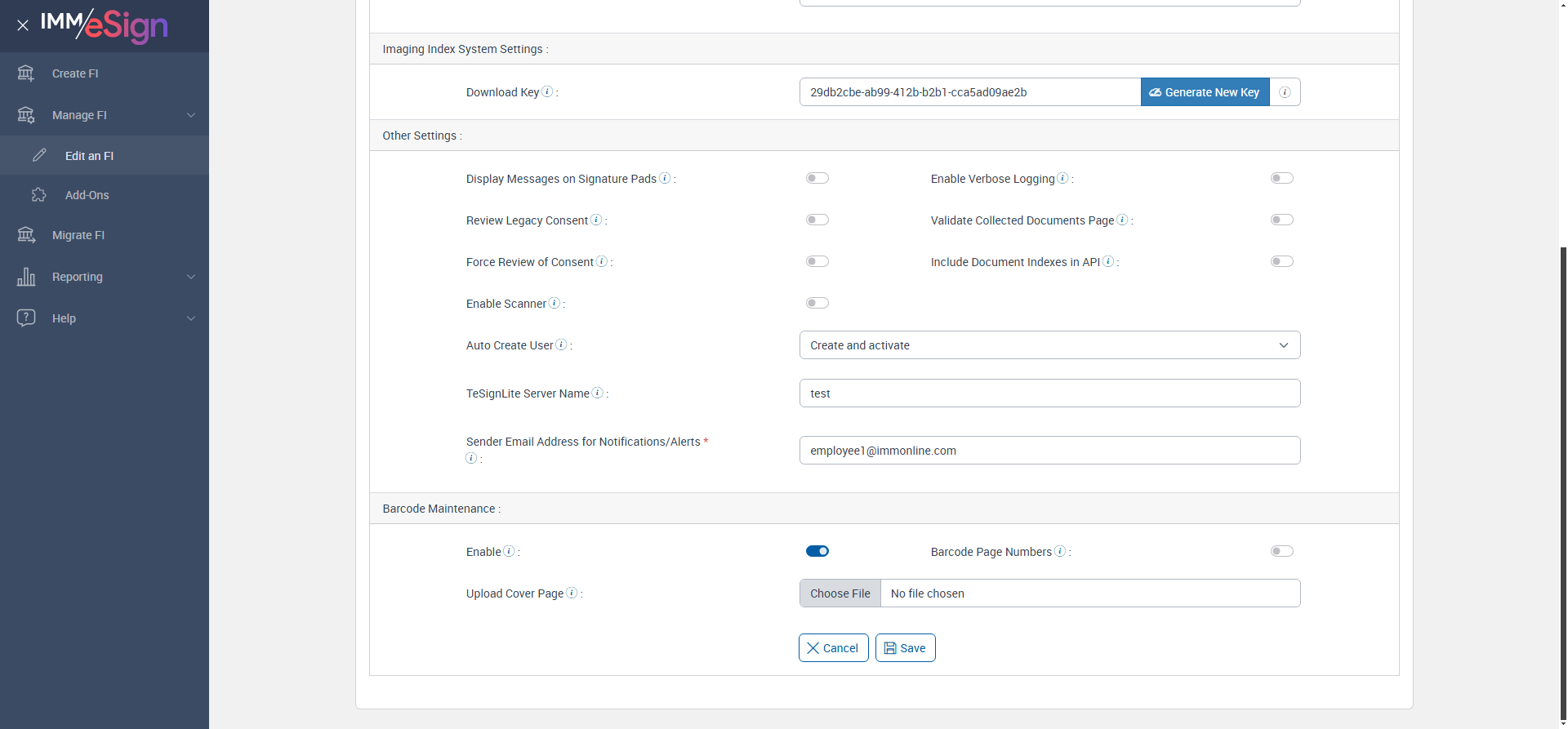Image resolution: width=1568 pixels, height=729 pixels.
Task: Click info icon next to Enable Verbose Logging
Action: coord(1062,178)
